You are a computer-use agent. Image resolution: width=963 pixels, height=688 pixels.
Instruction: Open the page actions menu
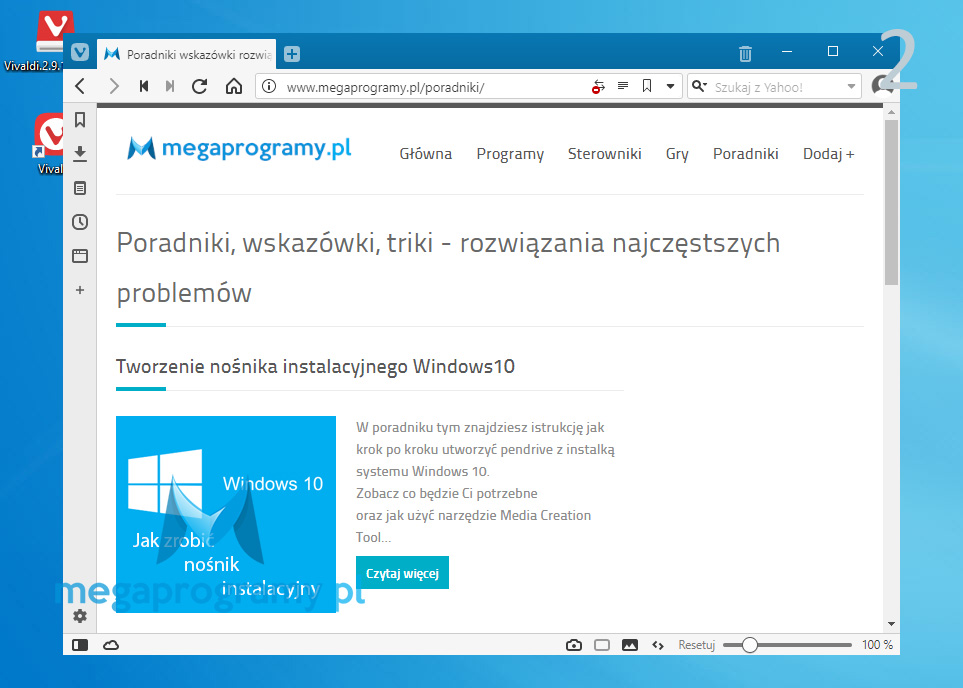point(658,645)
